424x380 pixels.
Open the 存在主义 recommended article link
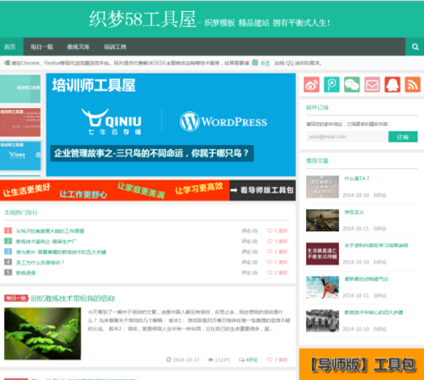[354, 212]
